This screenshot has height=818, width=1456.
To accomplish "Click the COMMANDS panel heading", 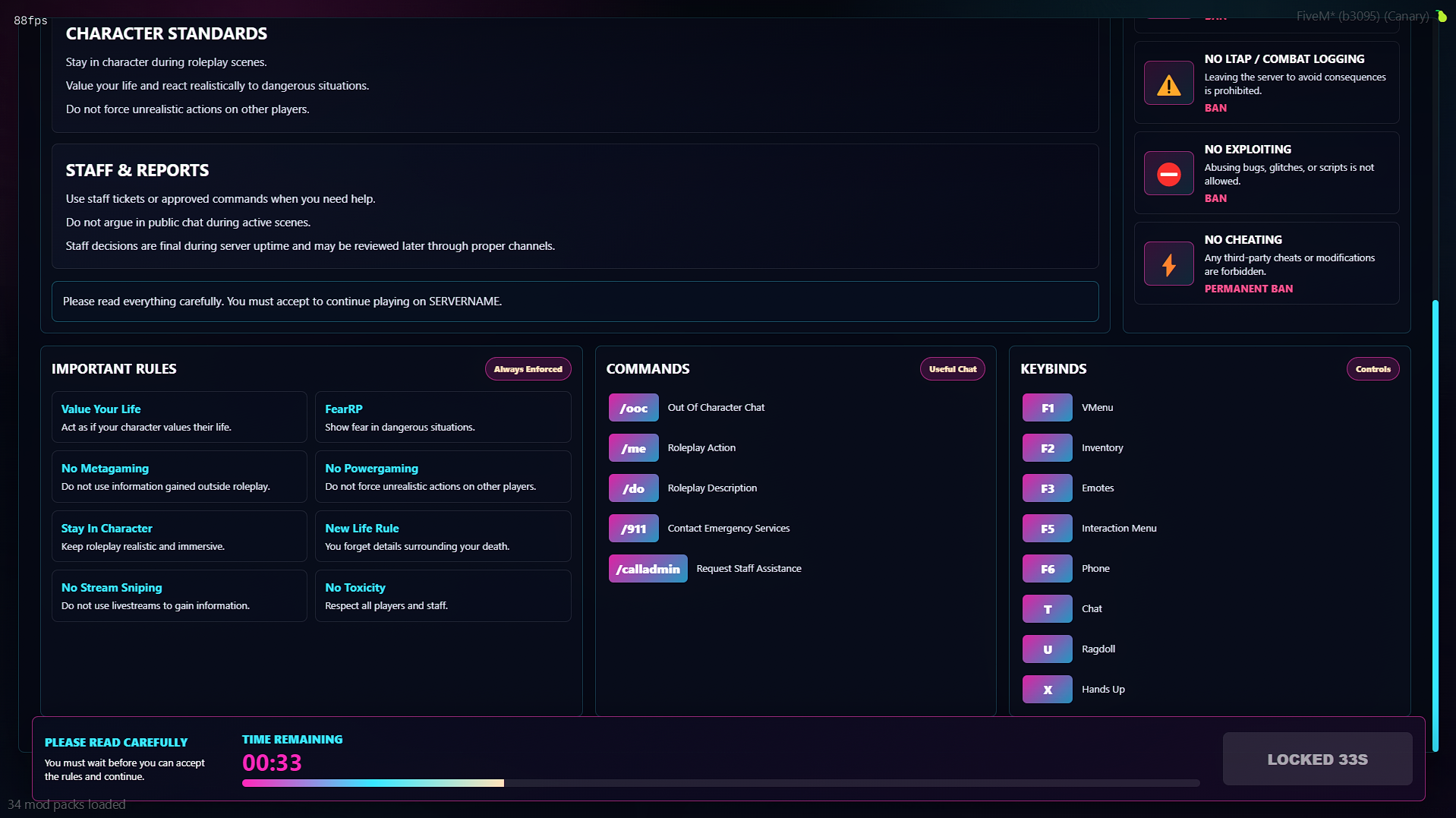I will [x=648, y=369].
